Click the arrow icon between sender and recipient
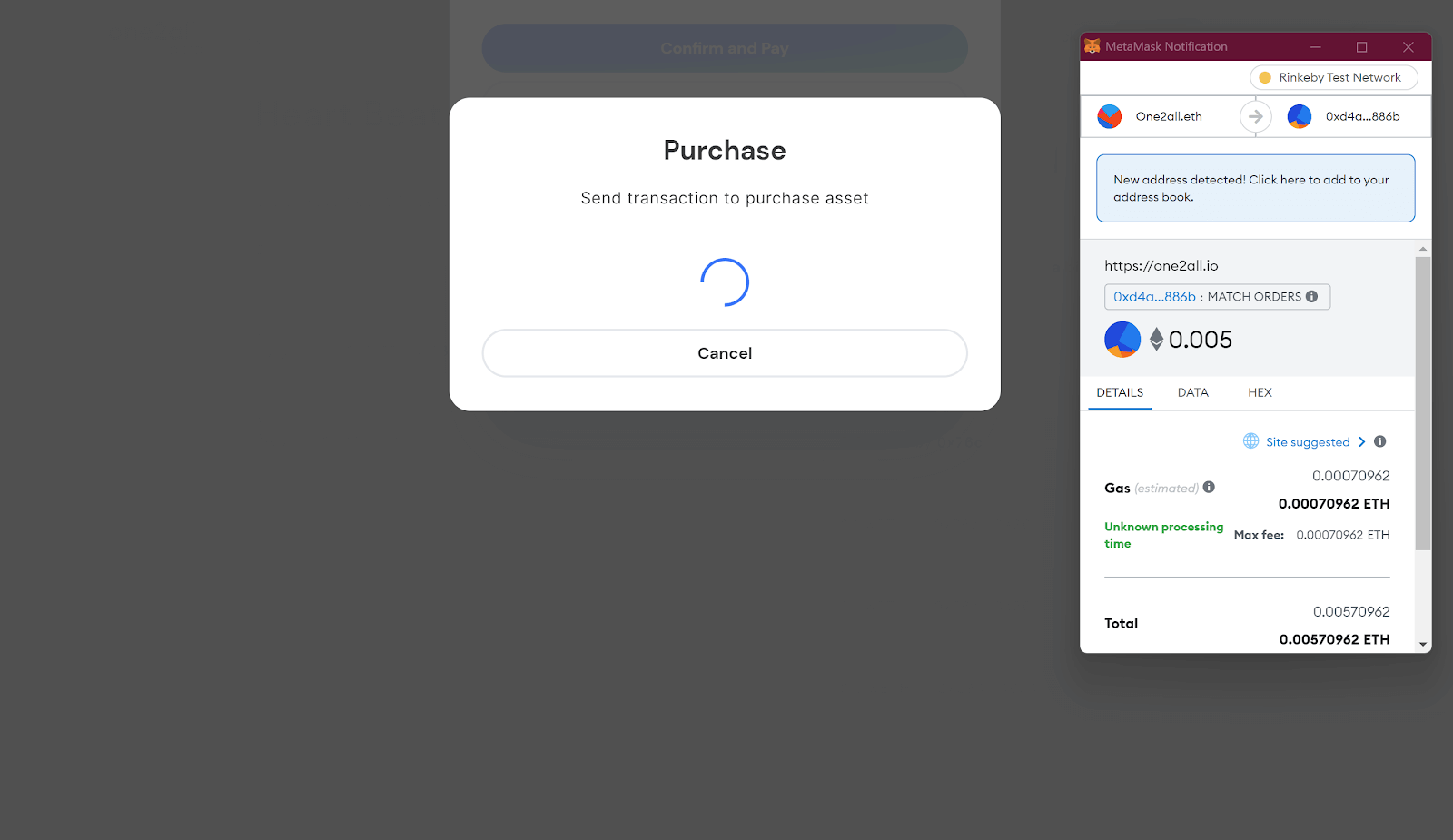Viewport: 1453px width, 840px height. pos(1255,116)
